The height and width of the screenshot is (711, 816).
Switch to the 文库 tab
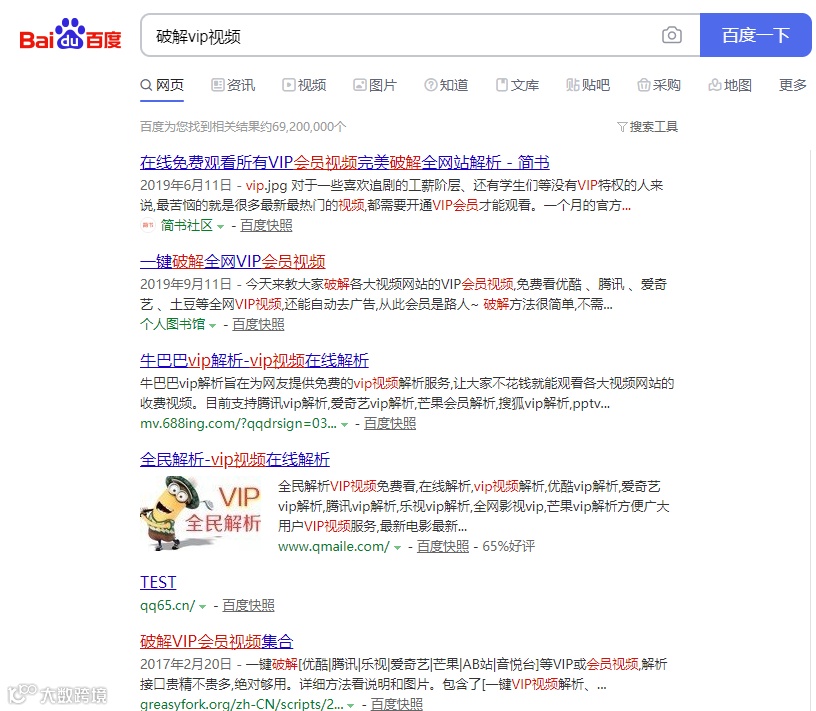pos(517,85)
